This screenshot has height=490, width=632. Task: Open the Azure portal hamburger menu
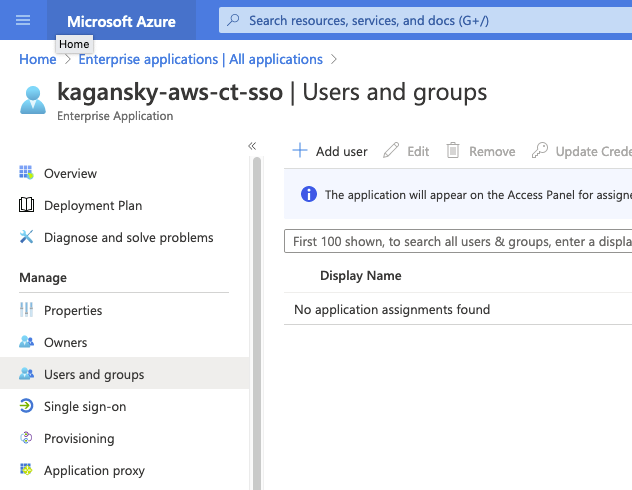pos(24,20)
